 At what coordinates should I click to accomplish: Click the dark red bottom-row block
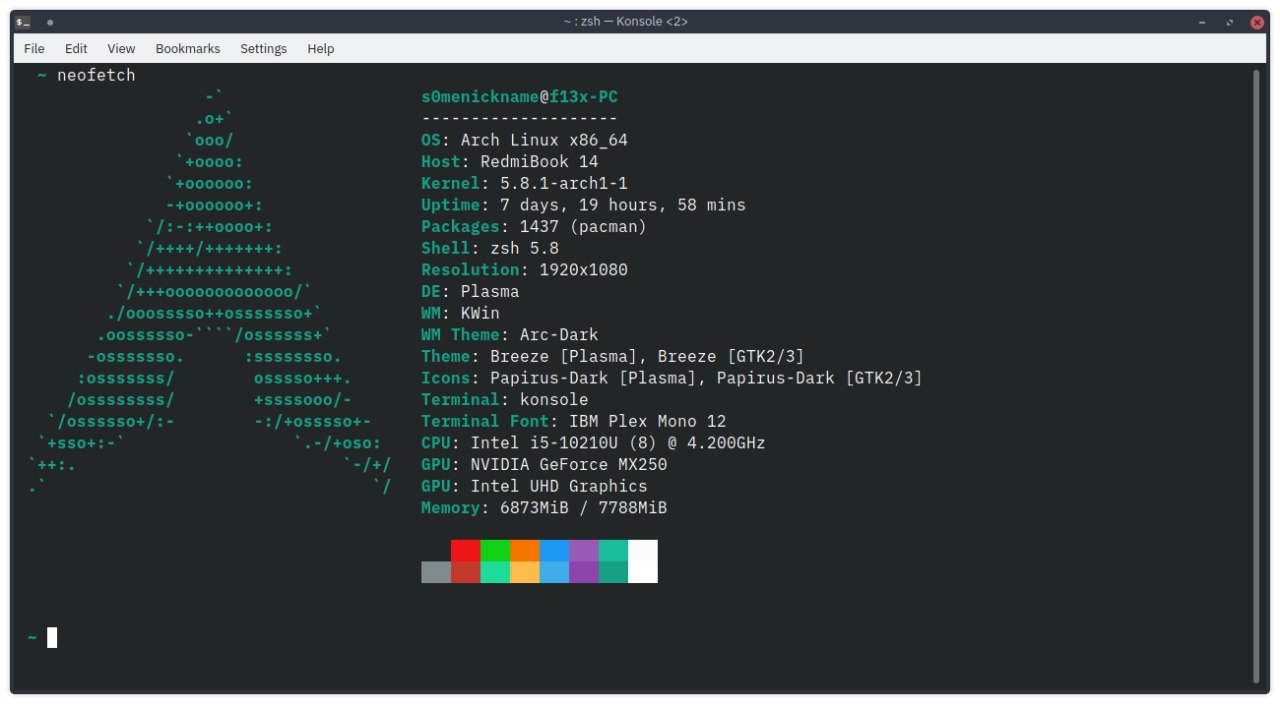click(465, 572)
